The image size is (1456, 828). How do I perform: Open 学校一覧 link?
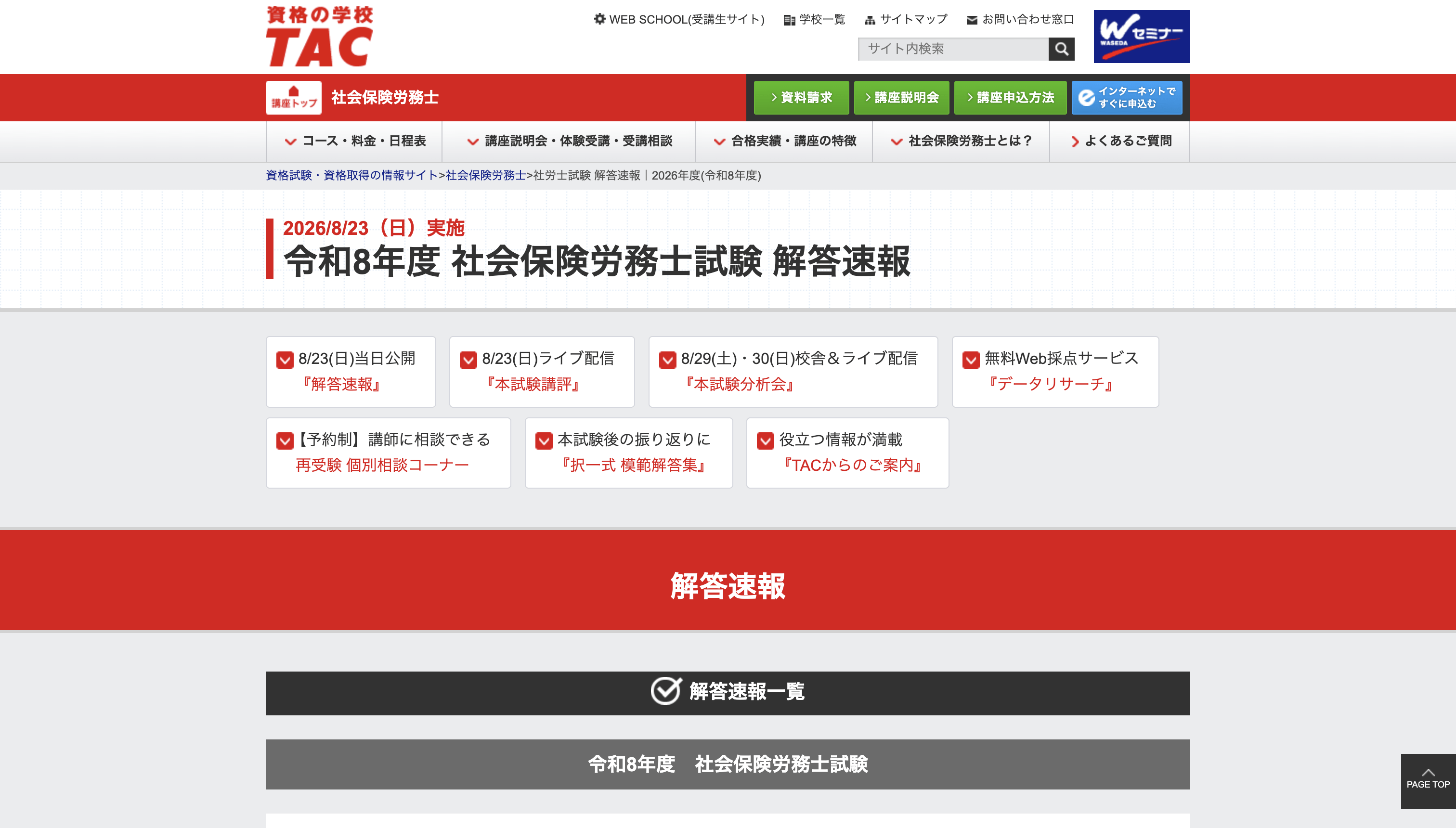point(822,19)
